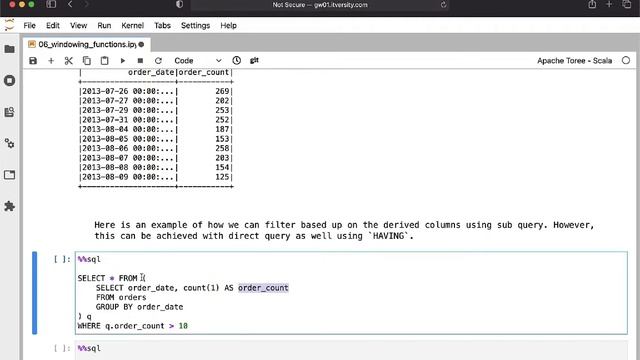Screen dimensions: 640x360
Task: Interrupt the kernel with stop icon
Action: (140, 61)
